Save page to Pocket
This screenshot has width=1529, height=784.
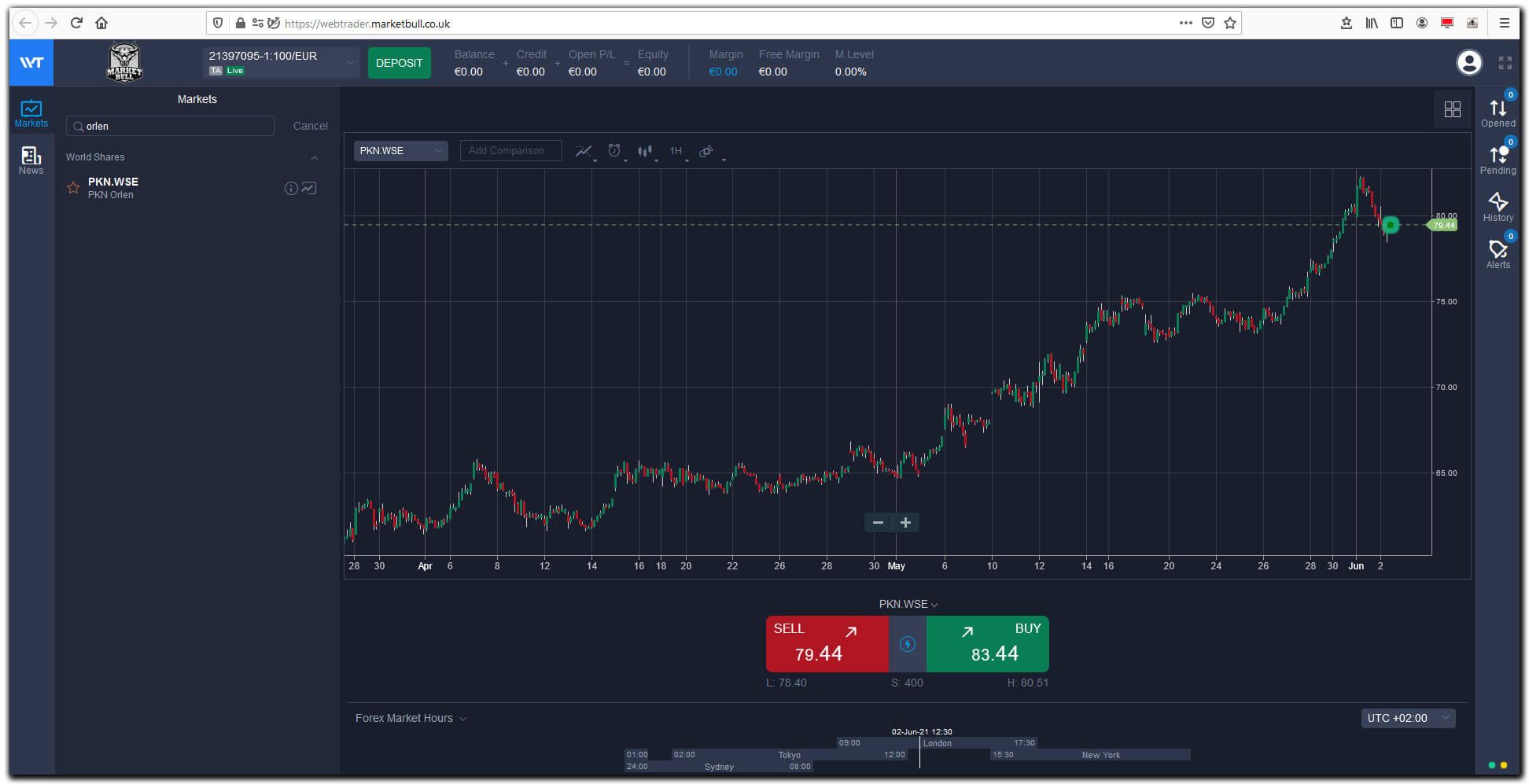pos(1208,23)
